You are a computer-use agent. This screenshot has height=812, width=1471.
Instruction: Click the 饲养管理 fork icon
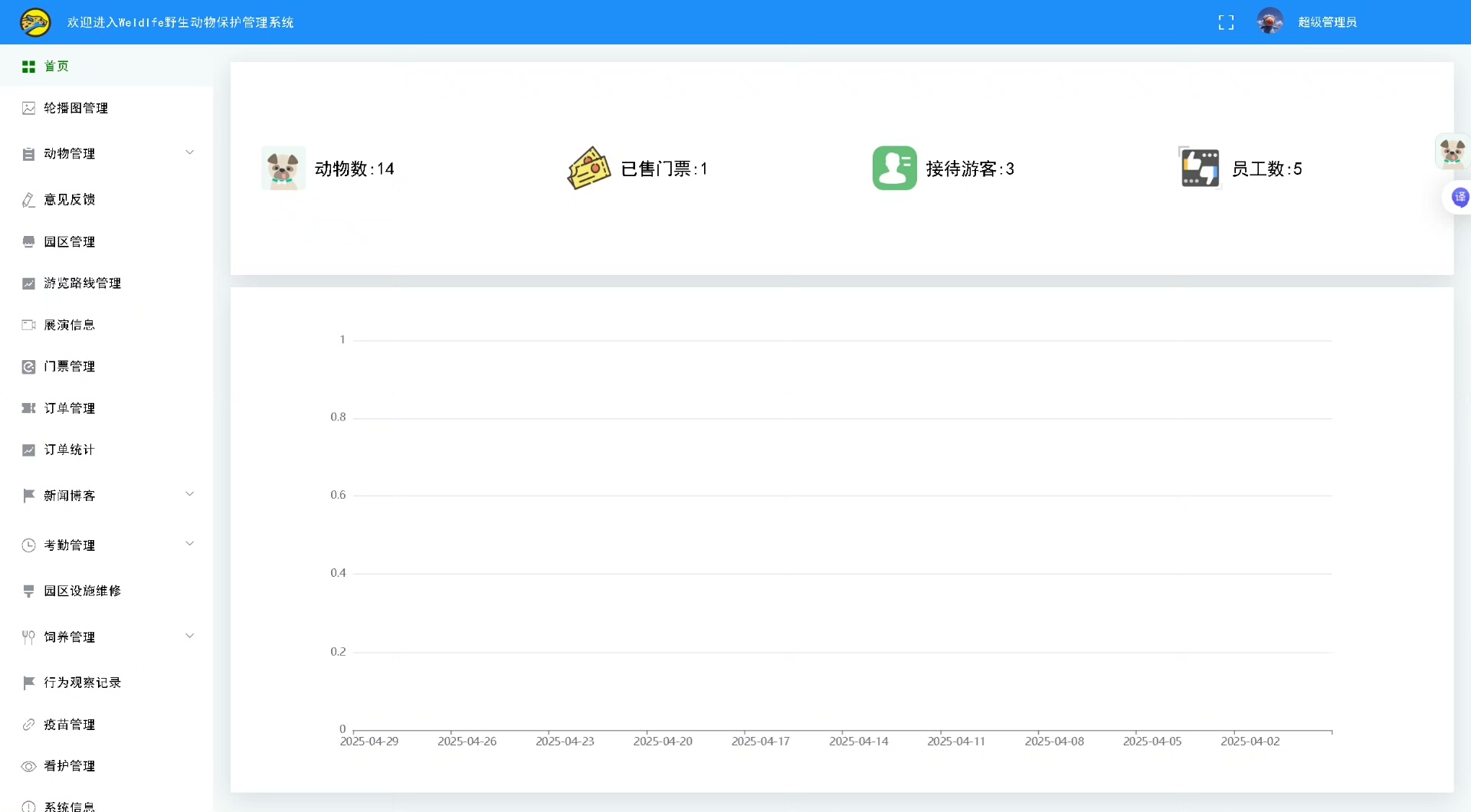[28, 637]
